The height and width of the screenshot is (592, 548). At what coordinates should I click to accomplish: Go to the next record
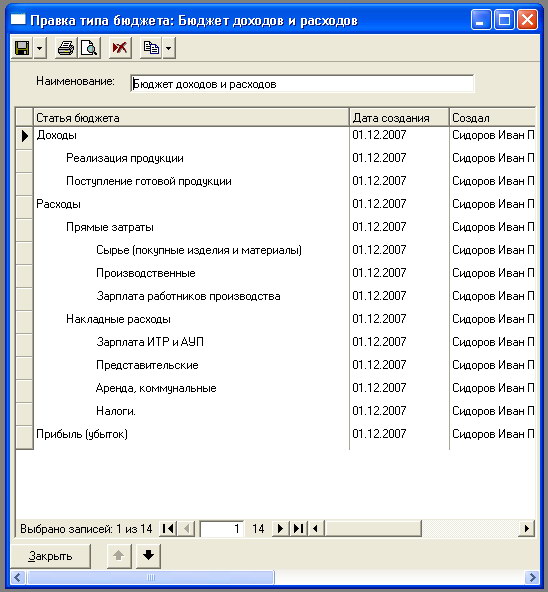click(x=280, y=529)
